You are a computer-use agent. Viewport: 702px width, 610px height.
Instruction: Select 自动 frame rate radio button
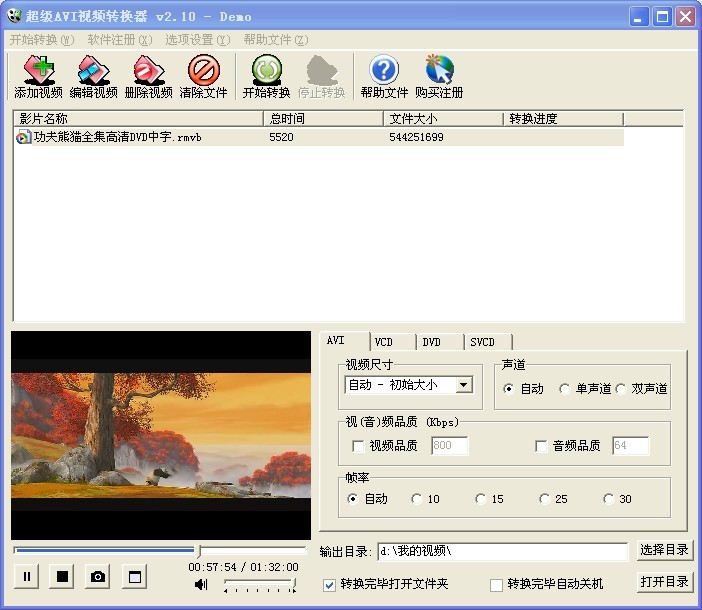click(352, 499)
